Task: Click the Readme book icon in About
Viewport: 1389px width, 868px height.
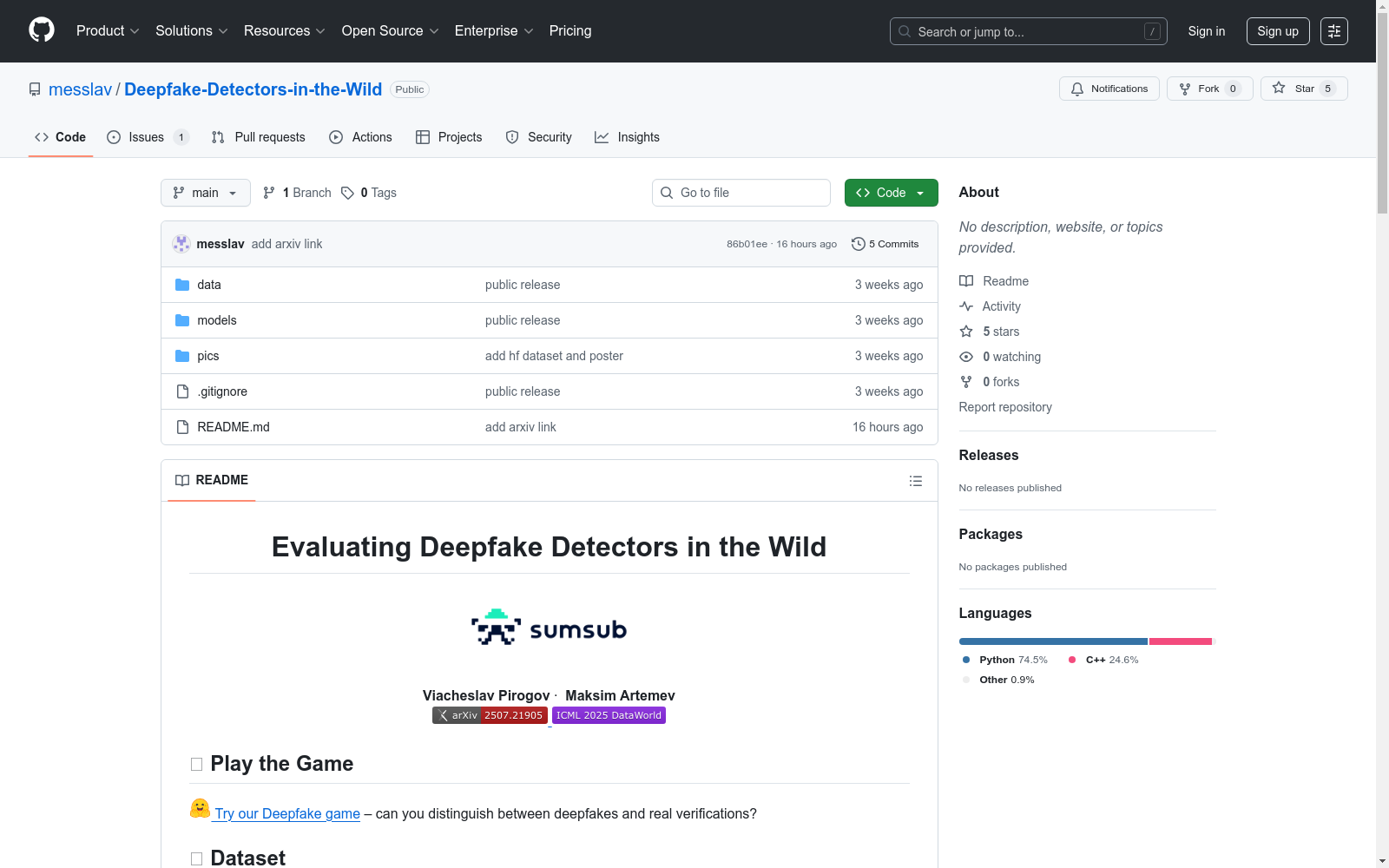Action: tap(966, 281)
